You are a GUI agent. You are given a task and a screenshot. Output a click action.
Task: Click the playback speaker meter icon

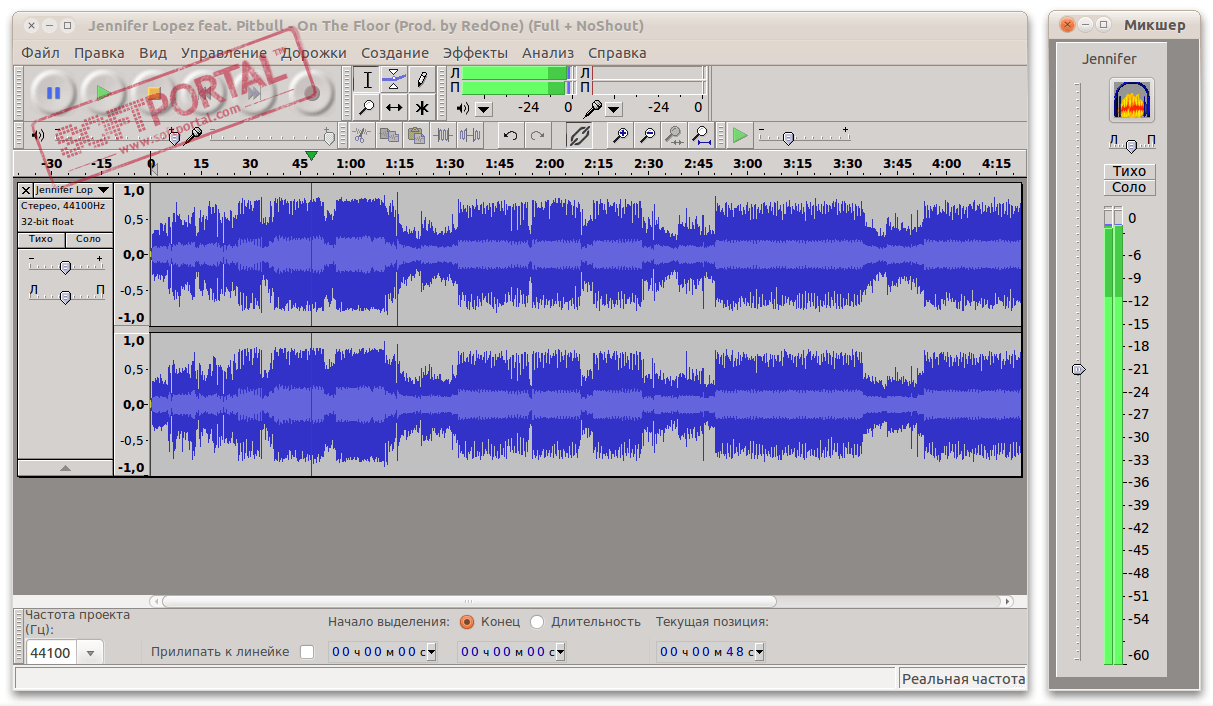coord(463,108)
